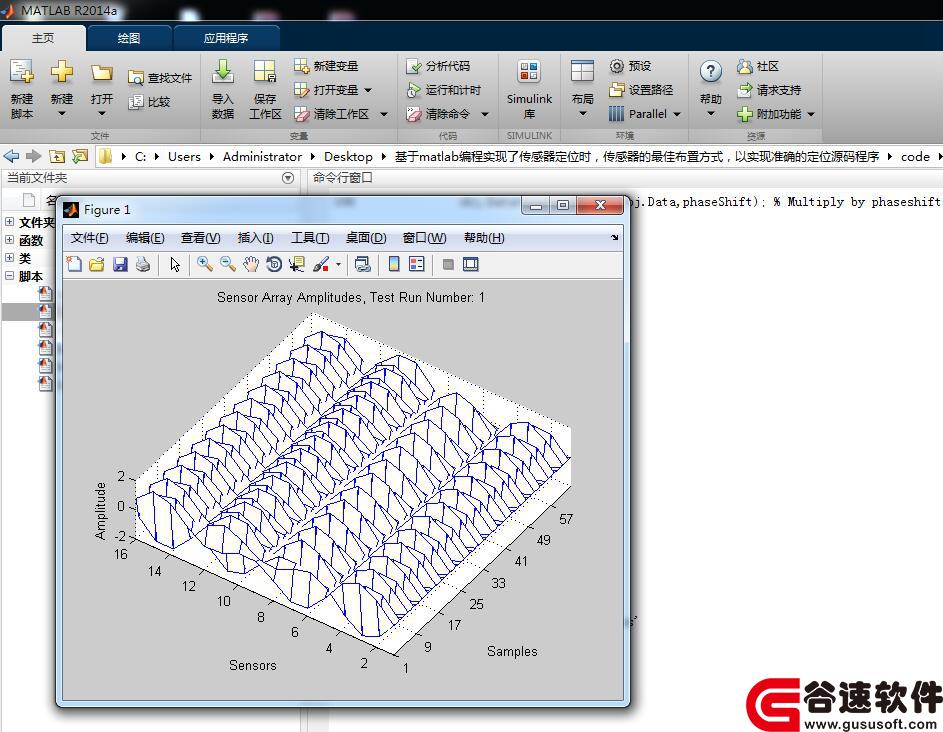Open 窗口(W) menu in Figure 1
The image size is (943, 732).
(x=425, y=238)
